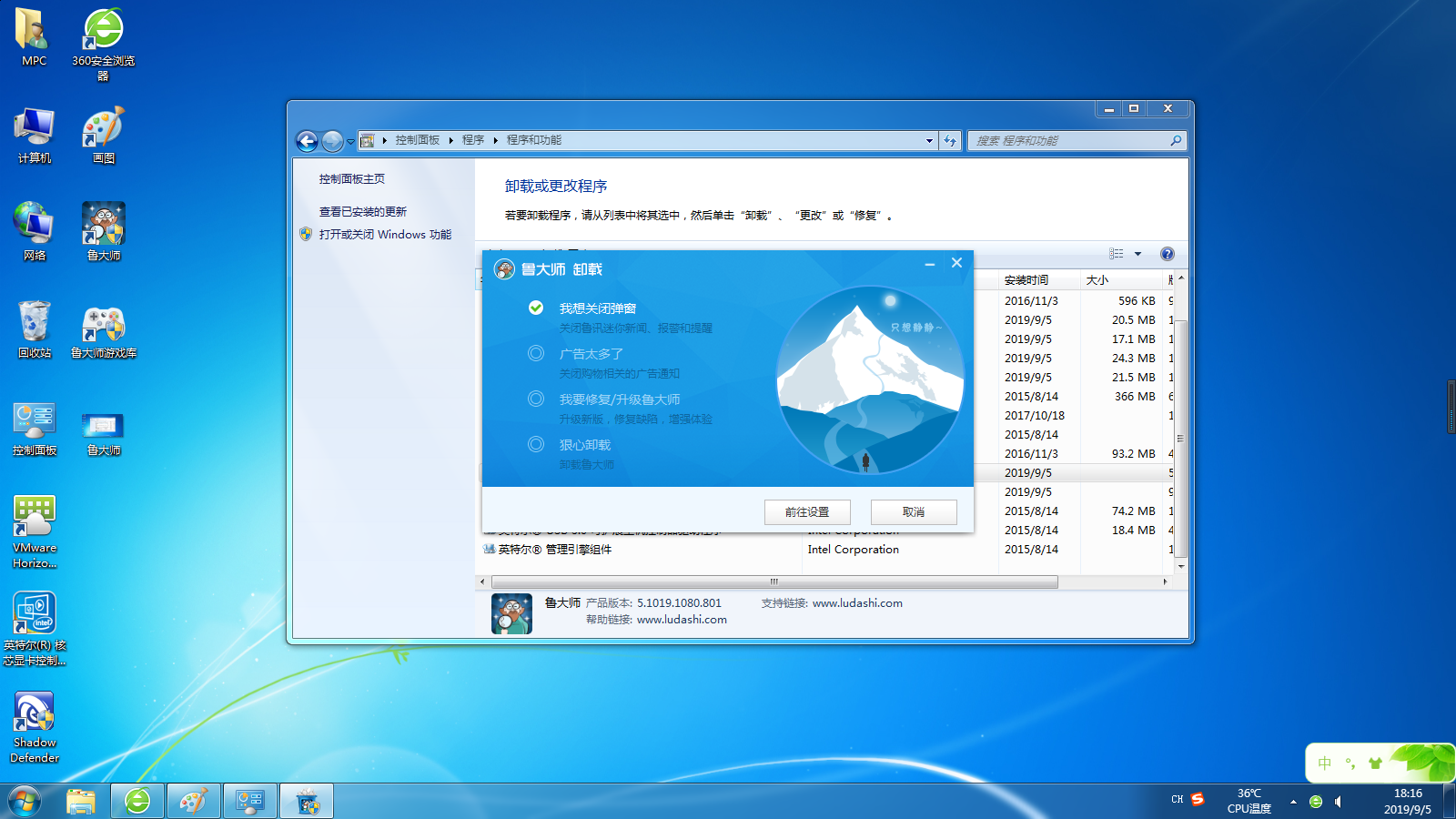Image resolution: width=1456 pixels, height=819 pixels.
Task: Click 360 browser taskbar button
Action: click(x=137, y=801)
